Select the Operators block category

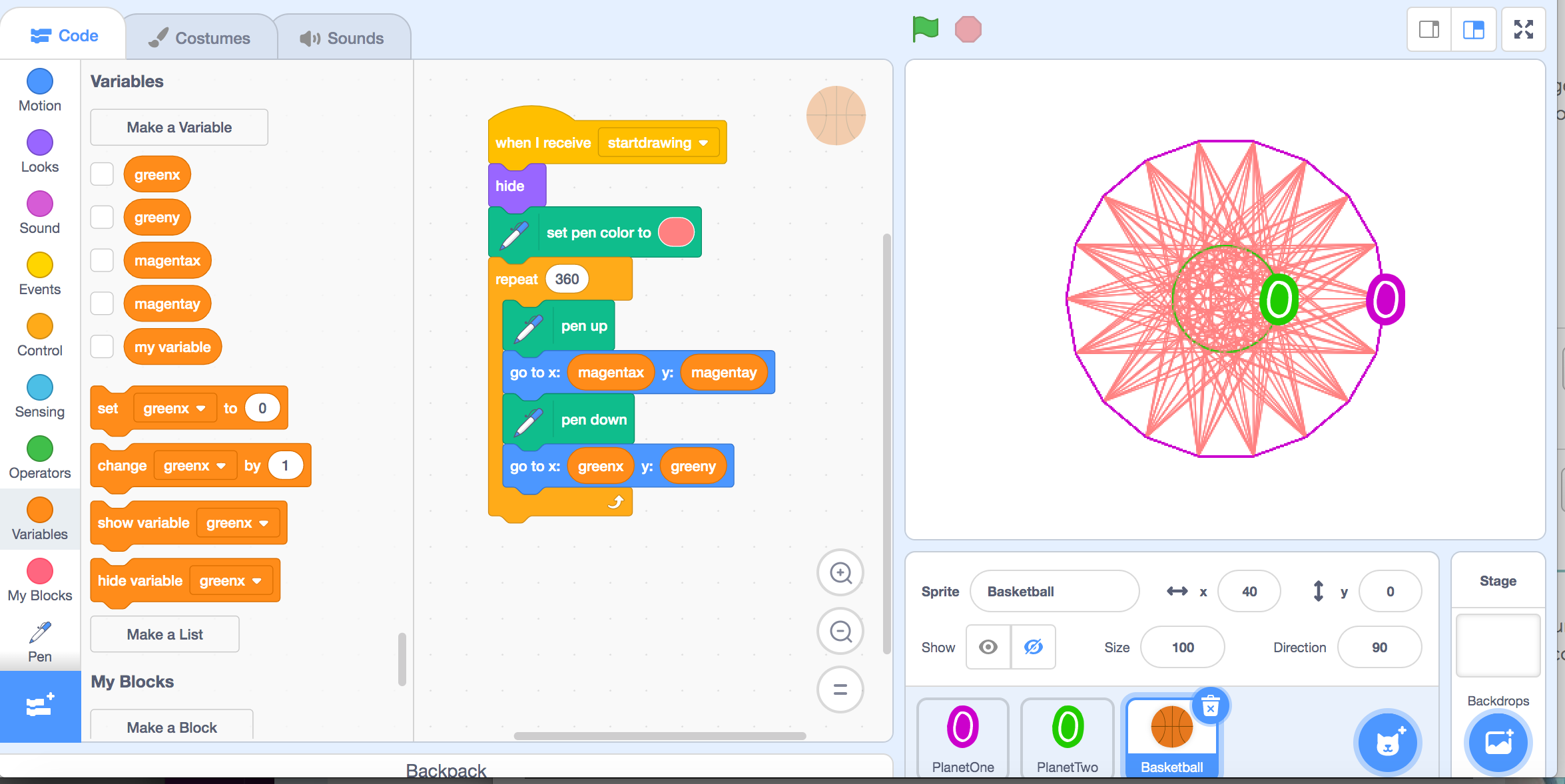pyautogui.click(x=39, y=457)
